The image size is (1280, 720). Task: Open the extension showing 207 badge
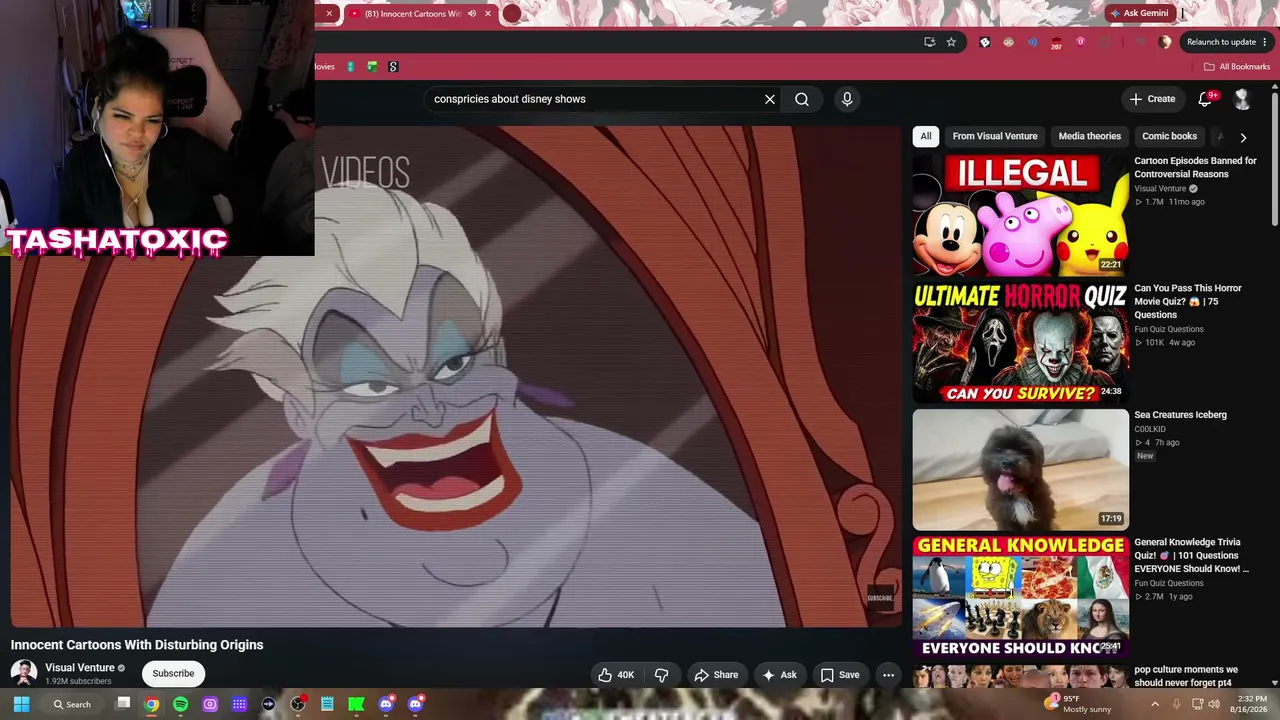tap(1056, 43)
